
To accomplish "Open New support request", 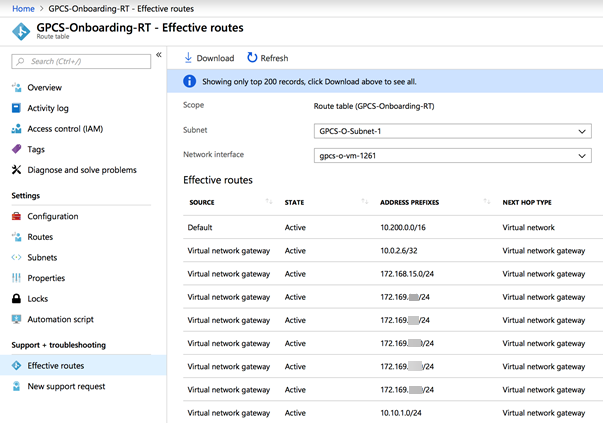I will 66,386.
